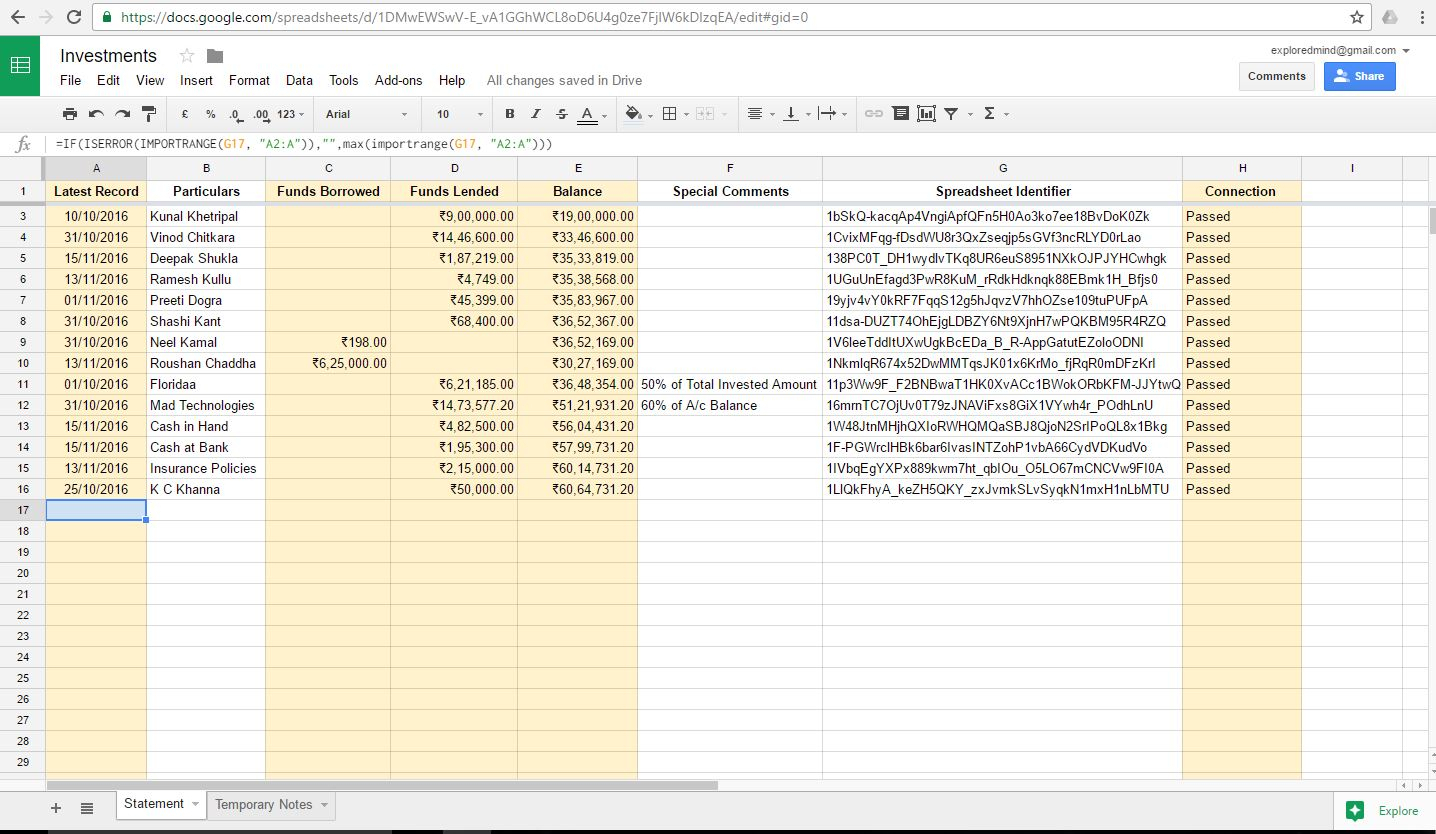Click the Comments button
1436x834 pixels.
[1276, 76]
